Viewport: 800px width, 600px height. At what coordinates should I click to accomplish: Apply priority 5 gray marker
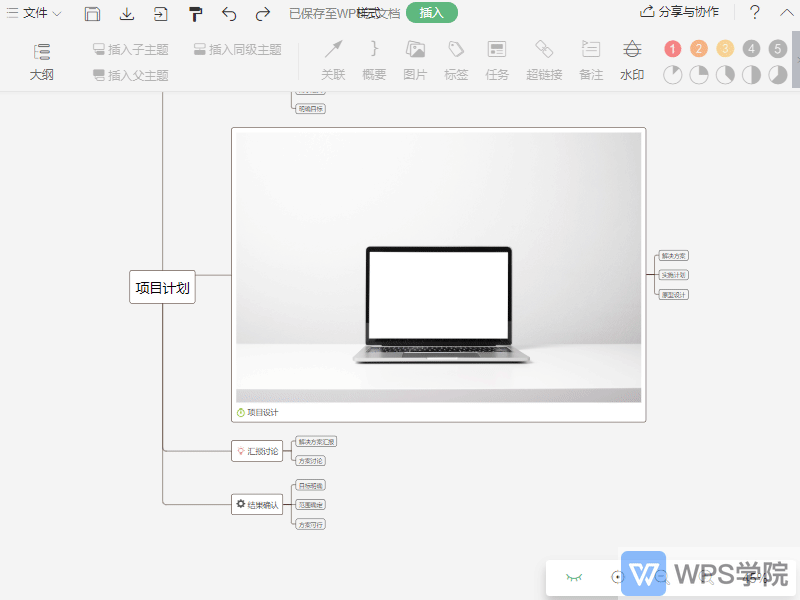click(778, 49)
